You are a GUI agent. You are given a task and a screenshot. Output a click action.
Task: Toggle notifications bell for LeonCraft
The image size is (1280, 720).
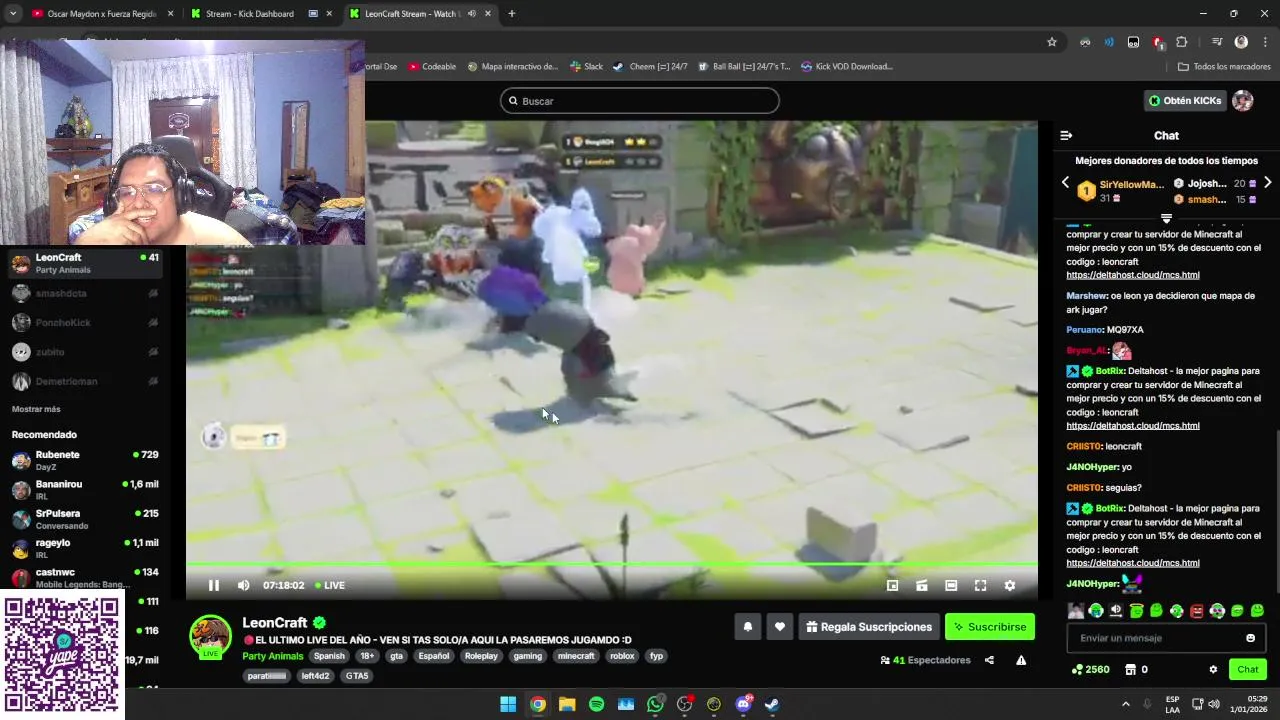coord(747,627)
